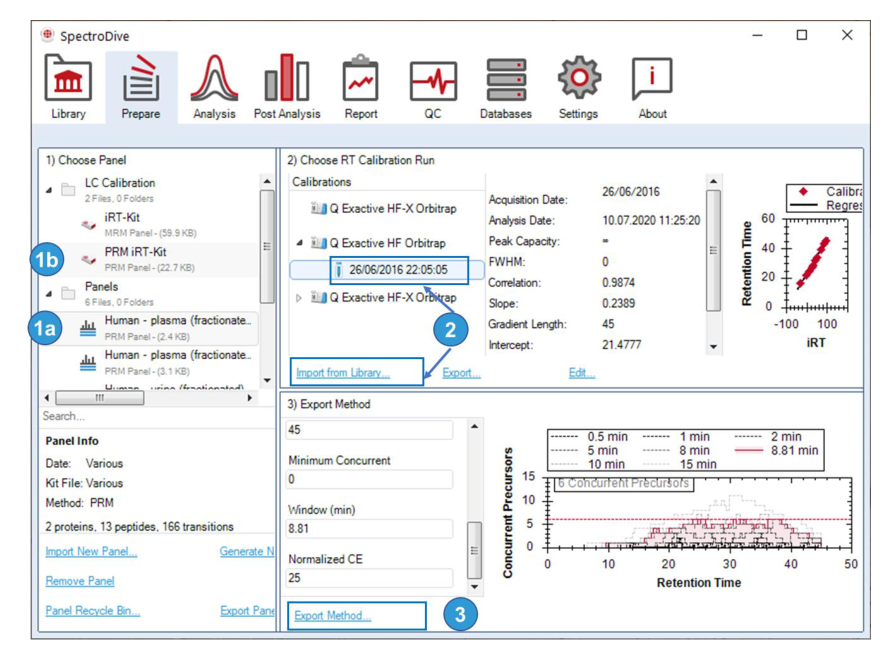Click the iRT calibration chart thumbnail
Image resolution: width=891 pixels, height=660 pixels.
point(803,264)
